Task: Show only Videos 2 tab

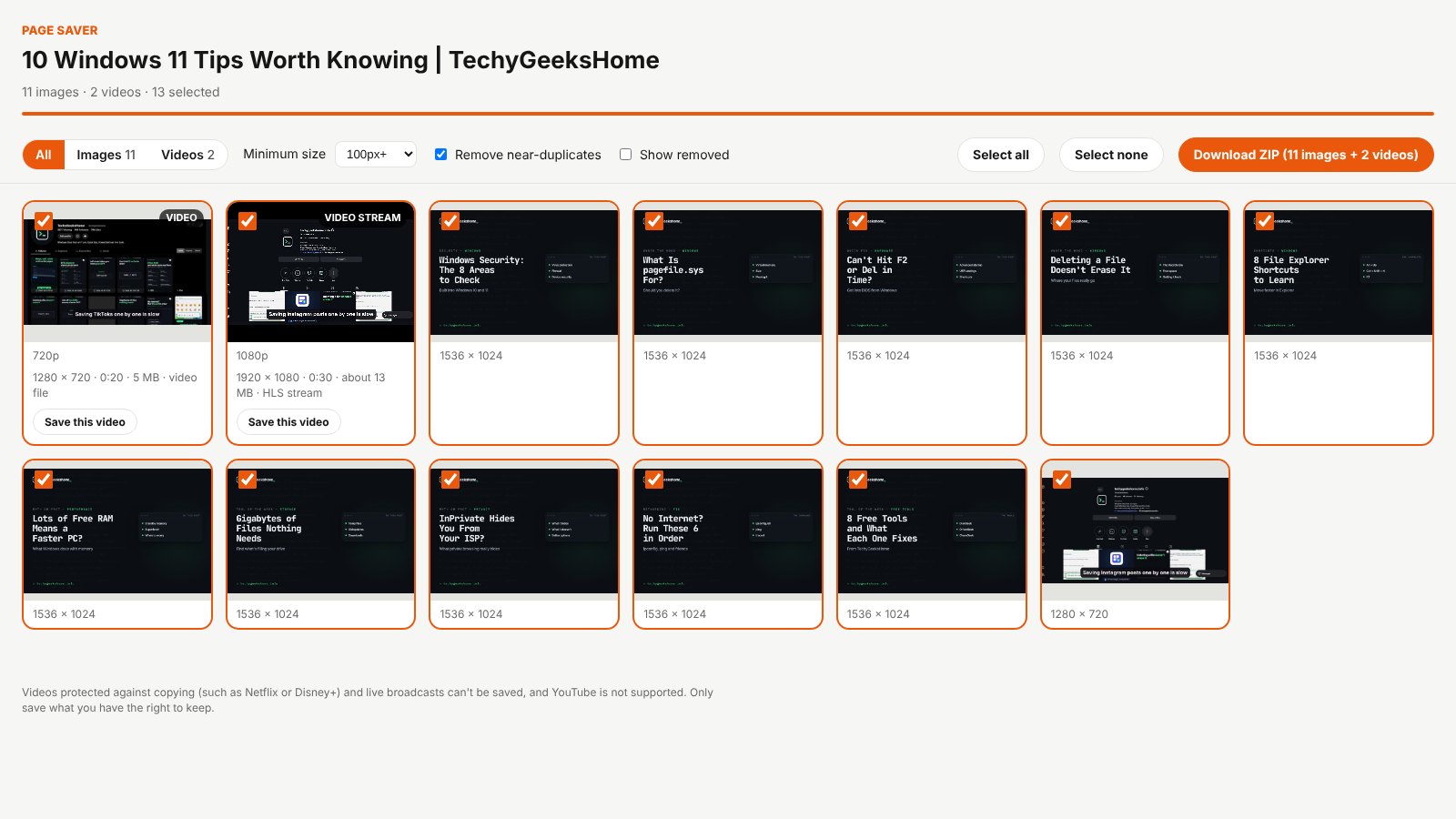Action: click(187, 155)
